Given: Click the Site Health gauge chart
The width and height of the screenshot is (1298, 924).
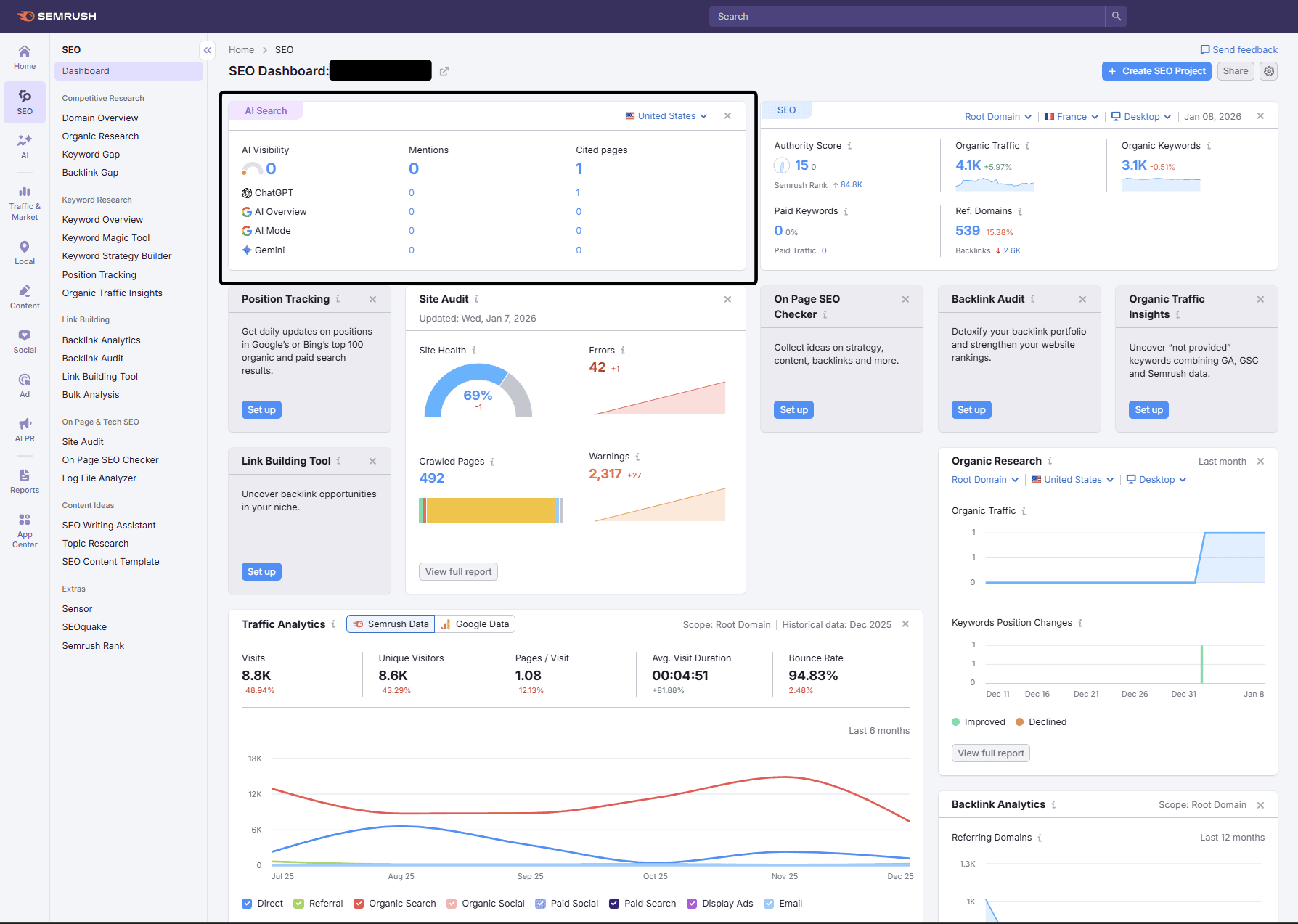Looking at the screenshot, I should [x=478, y=392].
